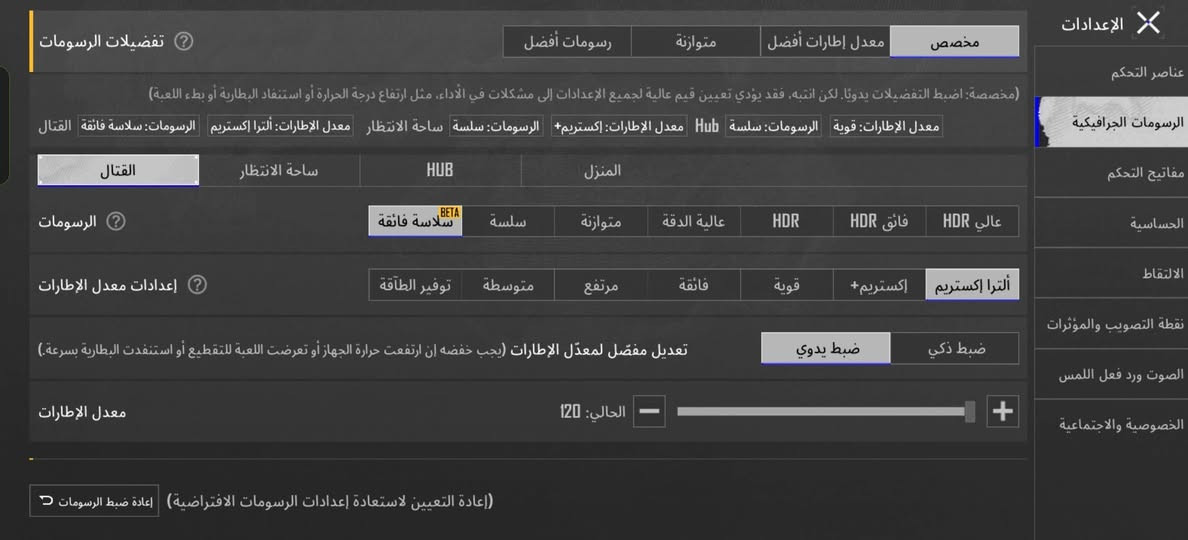Click the تعديل مفصّل لمعدّل الإطارات label
This screenshot has height=540, width=1188.
[599, 350]
